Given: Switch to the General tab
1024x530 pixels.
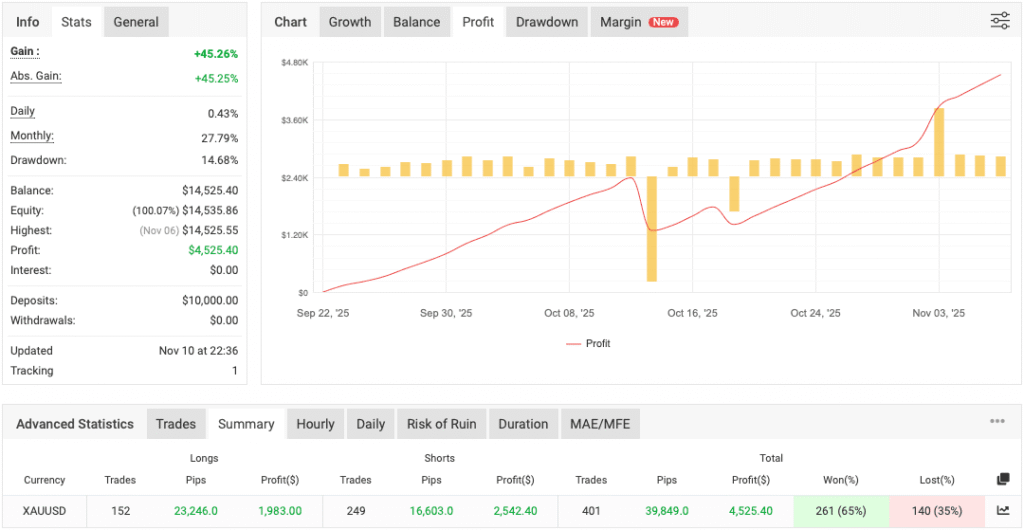Looking at the screenshot, I should click(136, 22).
